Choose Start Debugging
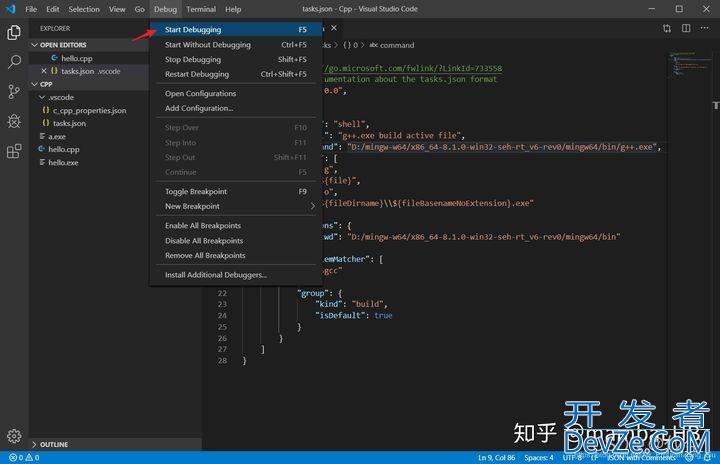This screenshot has height=464, width=720. tap(236, 29)
